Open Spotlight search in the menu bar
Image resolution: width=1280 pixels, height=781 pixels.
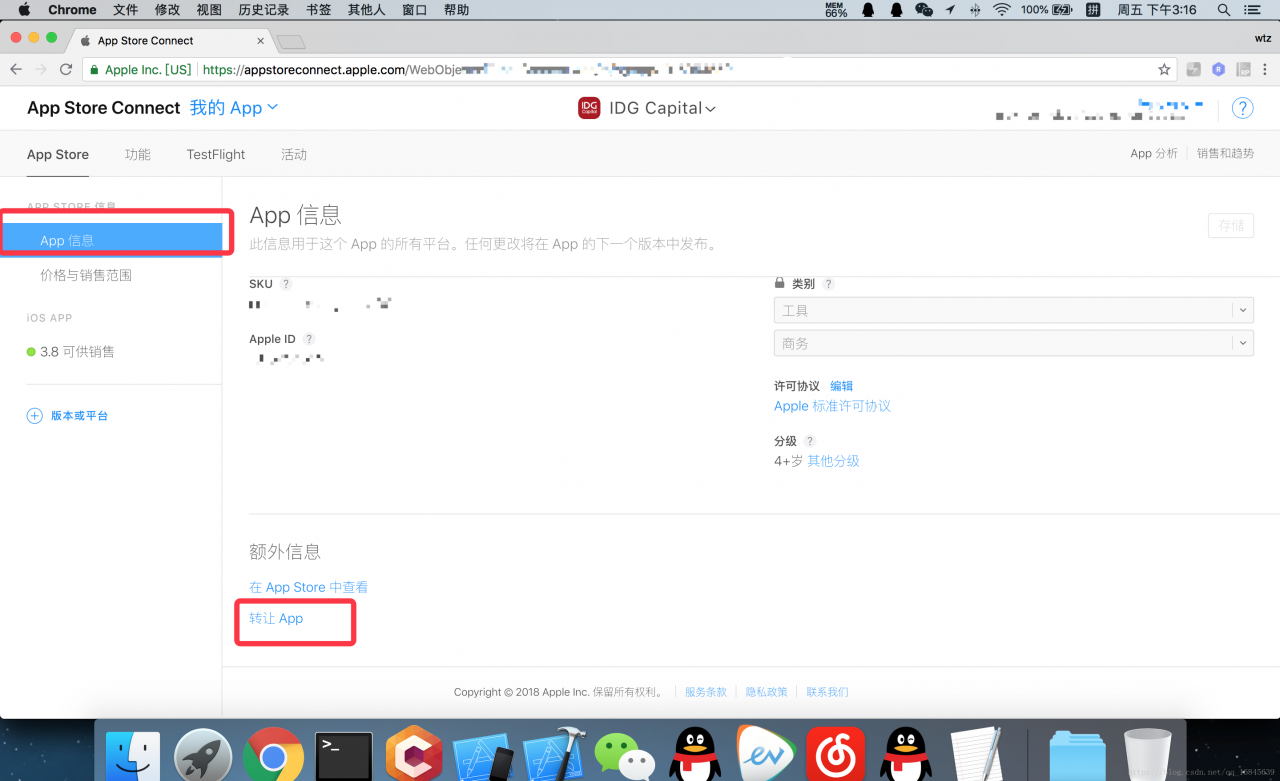pyautogui.click(x=1224, y=10)
